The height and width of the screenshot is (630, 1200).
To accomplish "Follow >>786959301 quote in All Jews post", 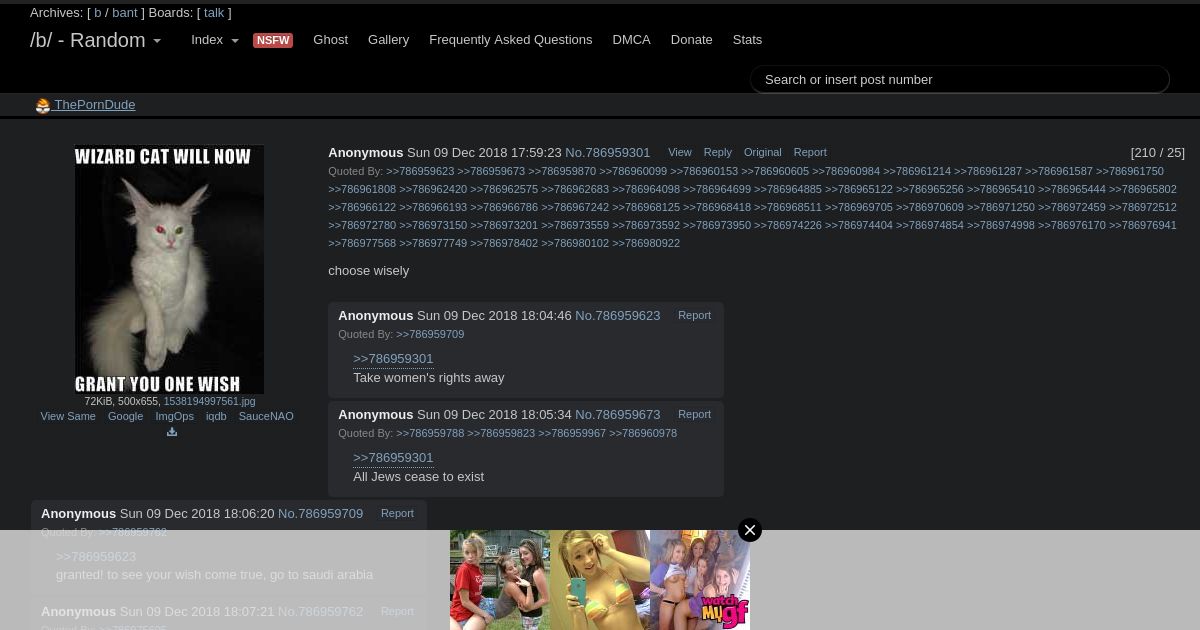I will tap(393, 458).
